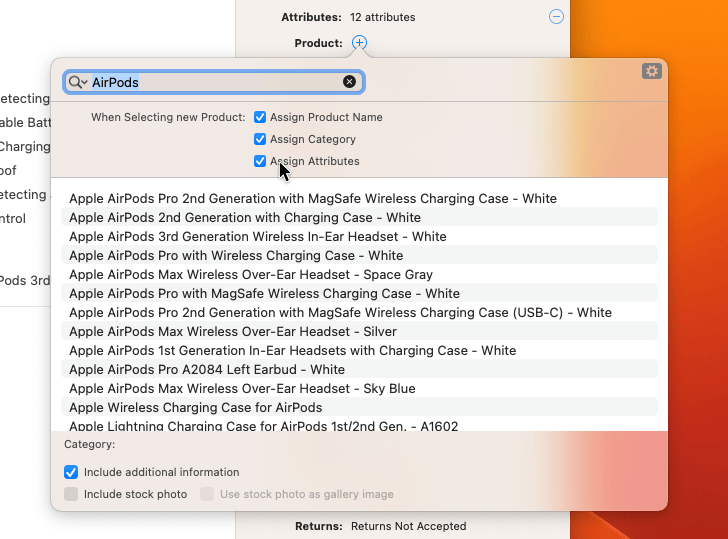This screenshot has height=539, width=728.
Task: Select Apple Wireless Charging Case for AirPods
Action: click(359, 408)
